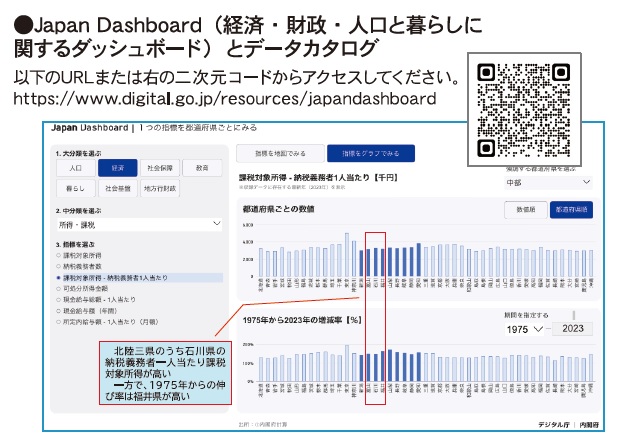Viewport: 618px width, 443px height.
Task: Click the QR code image
Action: [524, 110]
